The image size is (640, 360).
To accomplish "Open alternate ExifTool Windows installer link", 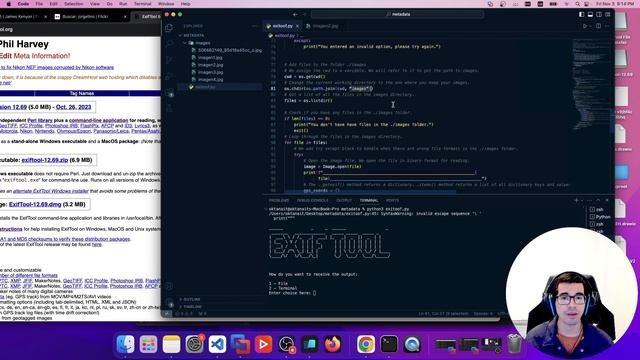I will tap(51, 191).
